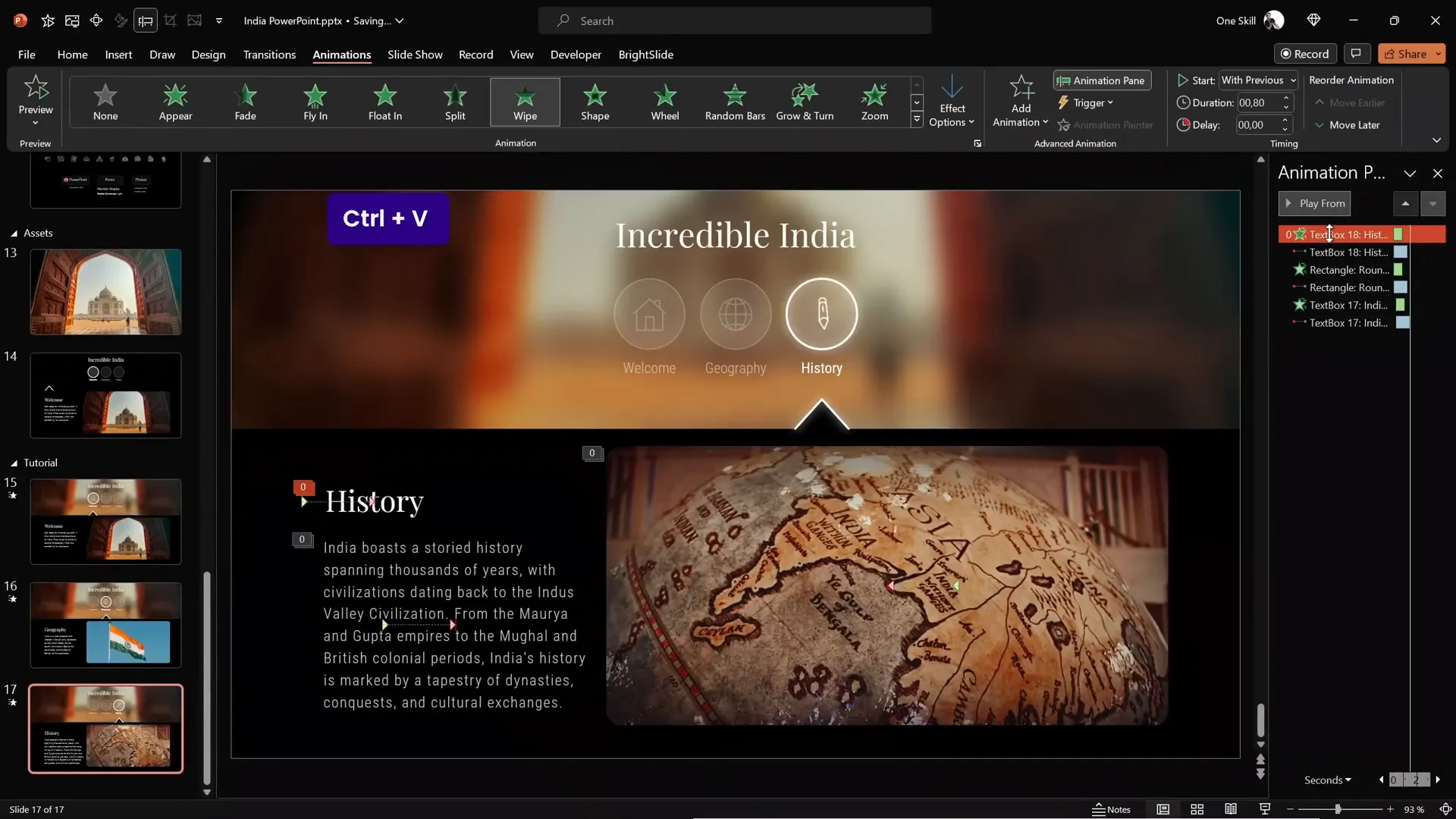This screenshot has width=1456, height=819.
Task: Click the Preview animation star icon
Action: 36,89
